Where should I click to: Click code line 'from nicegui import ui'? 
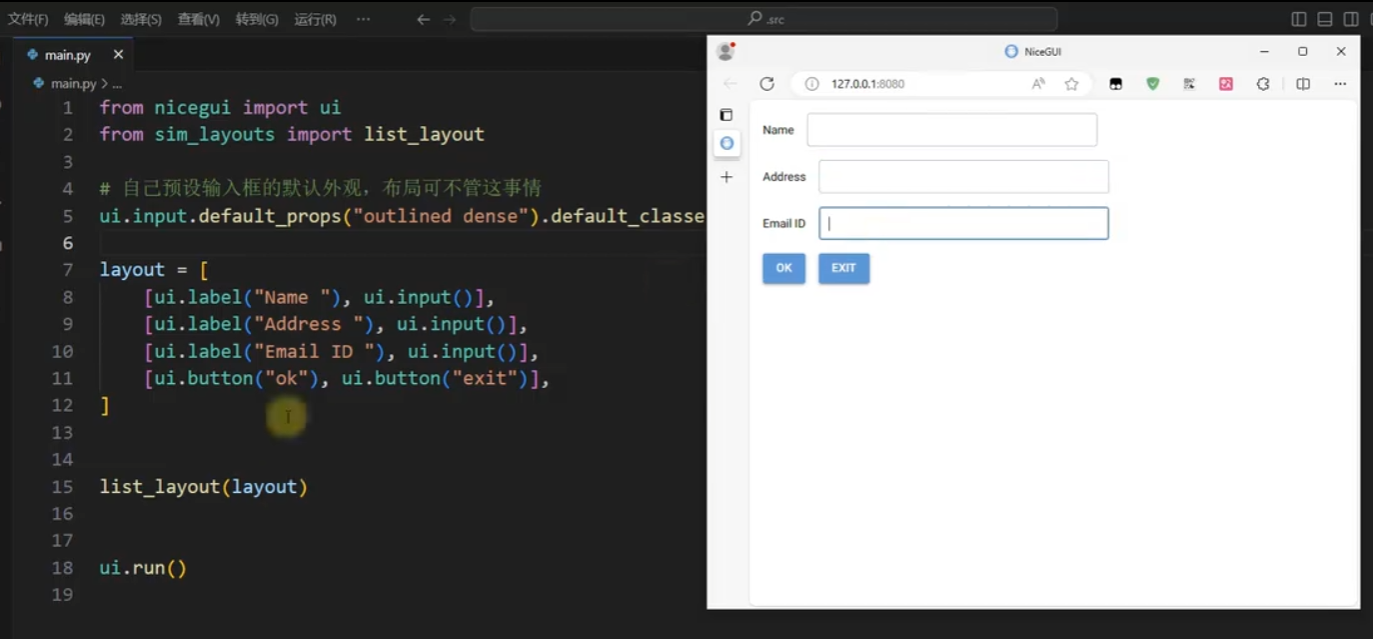(220, 107)
